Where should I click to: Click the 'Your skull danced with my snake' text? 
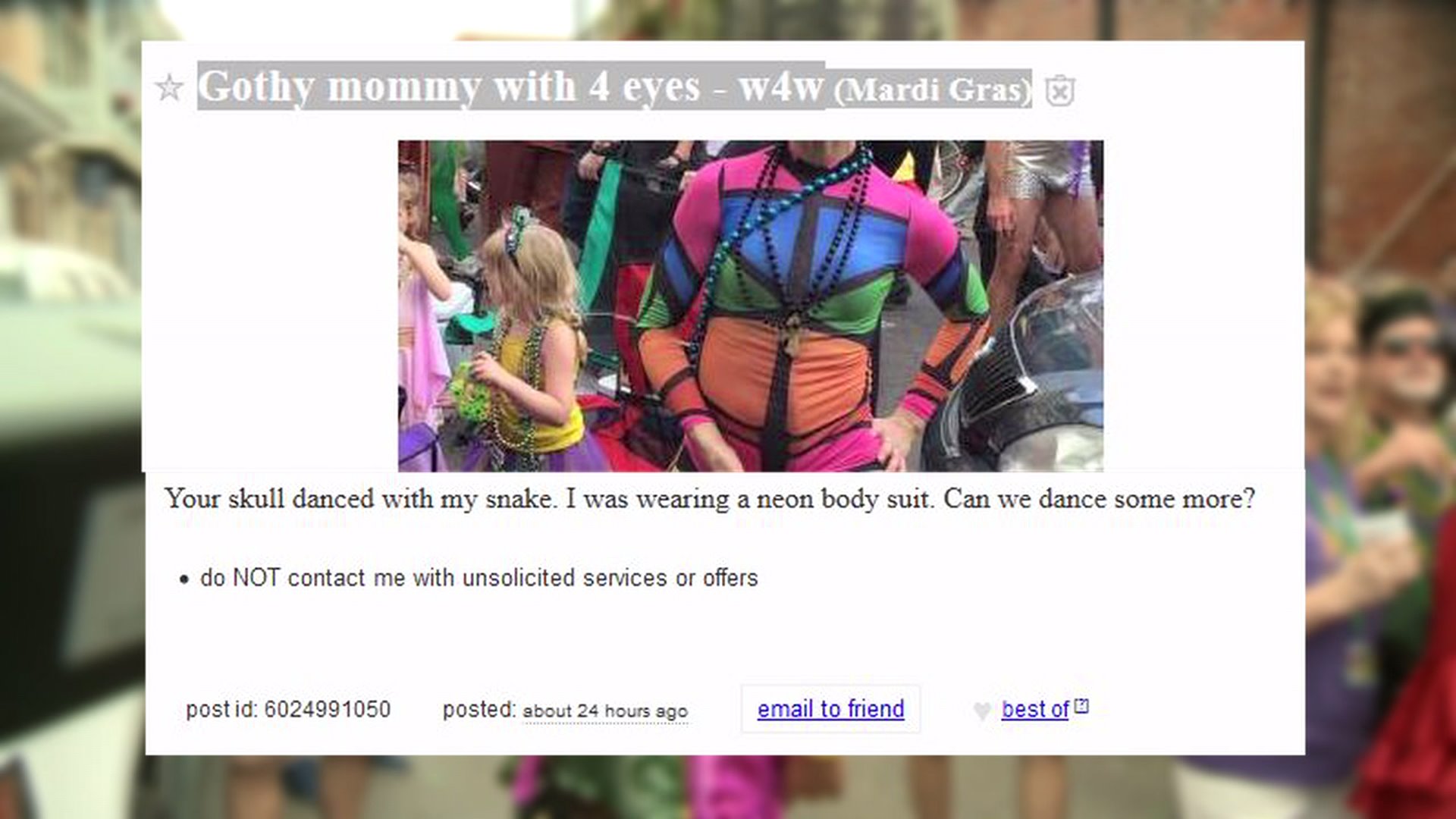(361, 499)
